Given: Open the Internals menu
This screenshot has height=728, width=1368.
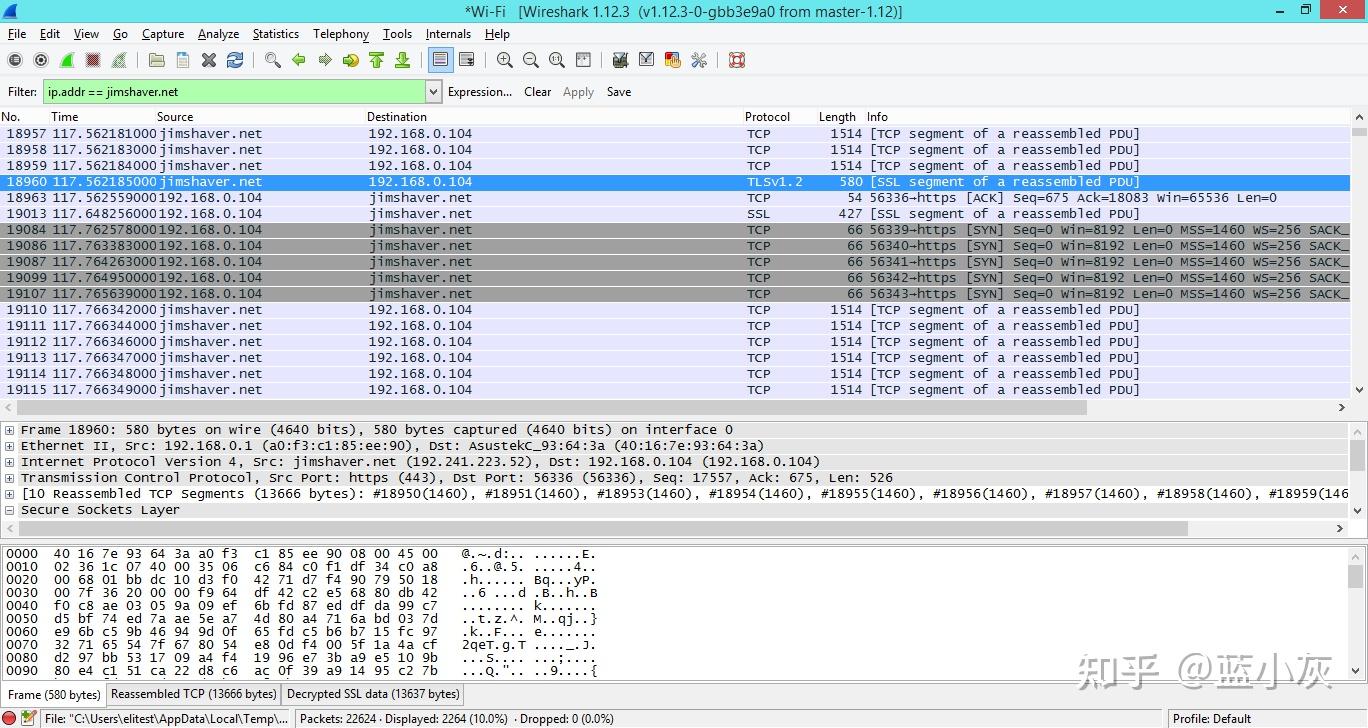Looking at the screenshot, I should (x=448, y=34).
